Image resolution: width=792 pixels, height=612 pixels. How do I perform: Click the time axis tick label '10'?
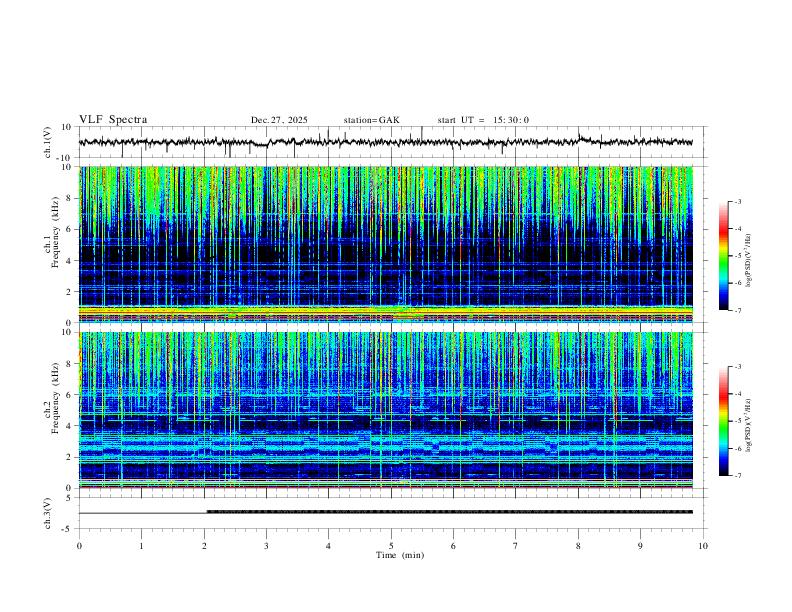coord(703,546)
